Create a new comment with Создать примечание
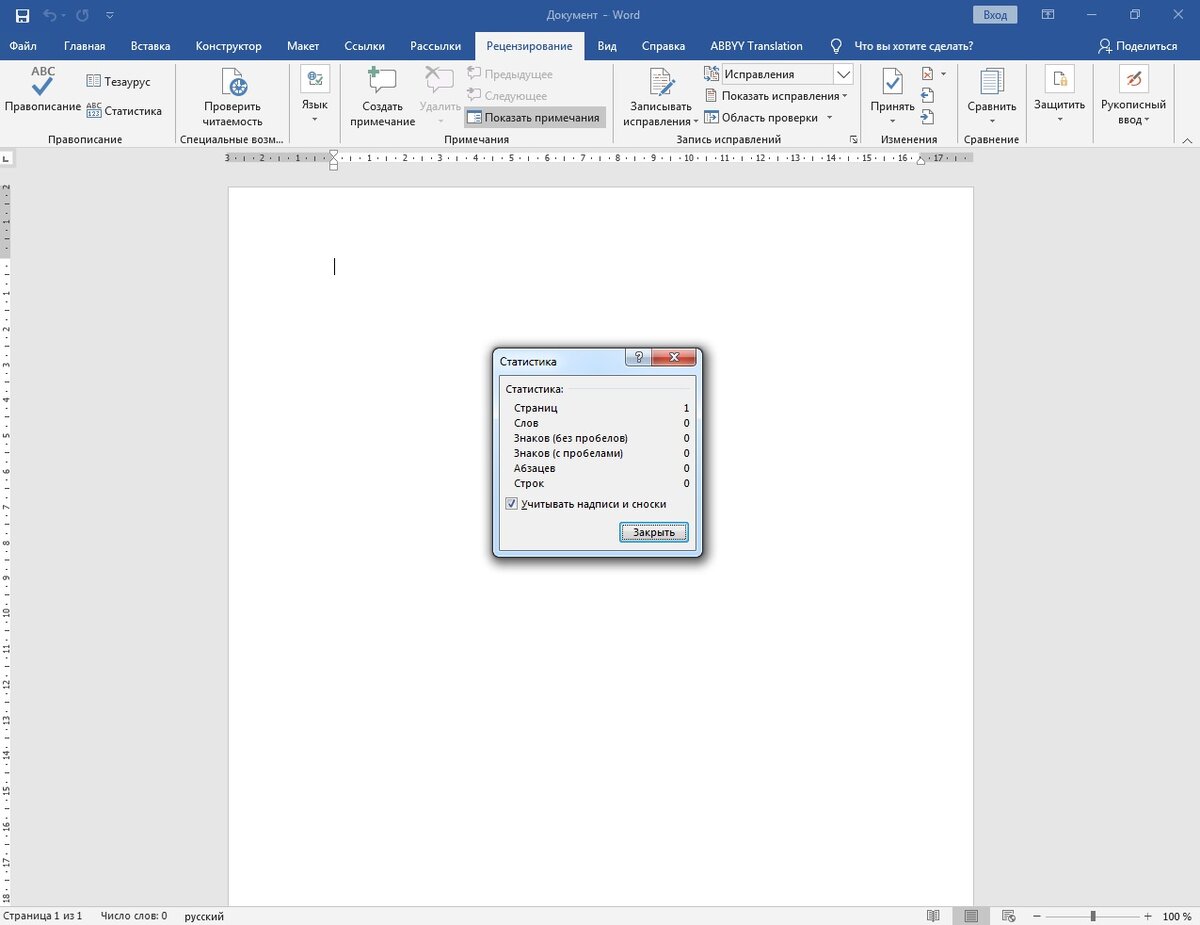1200x925 pixels. point(383,97)
